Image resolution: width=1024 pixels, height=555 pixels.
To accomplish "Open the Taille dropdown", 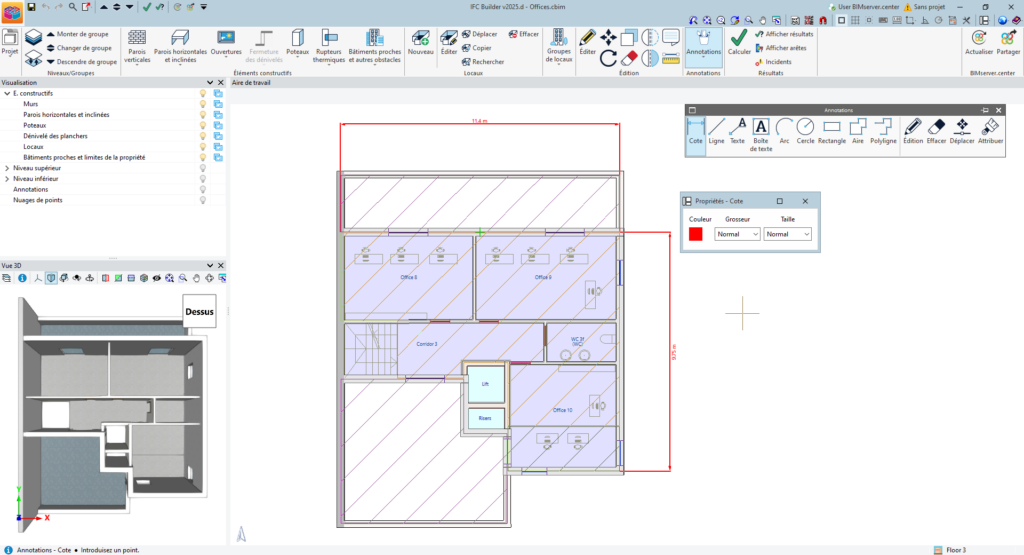I will pyautogui.click(x=787, y=234).
